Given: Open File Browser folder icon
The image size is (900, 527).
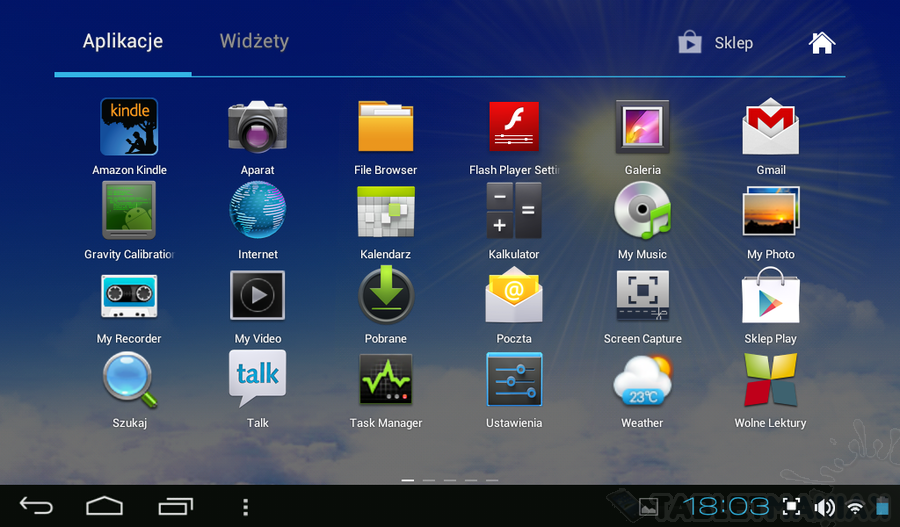Looking at the screenshot, I should coord(386,127).
